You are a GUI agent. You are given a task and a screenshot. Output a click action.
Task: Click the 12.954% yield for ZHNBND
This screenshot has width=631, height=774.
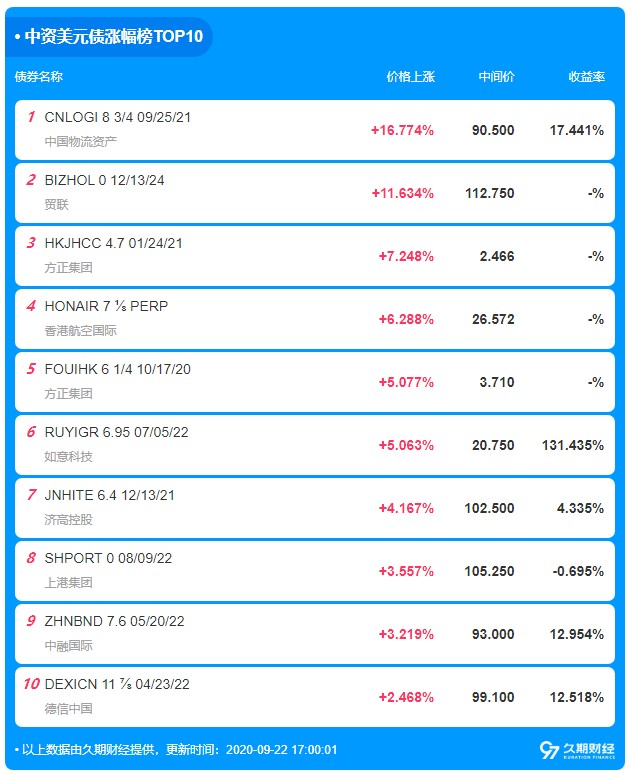pyautogui.click(x=577, y=634)
